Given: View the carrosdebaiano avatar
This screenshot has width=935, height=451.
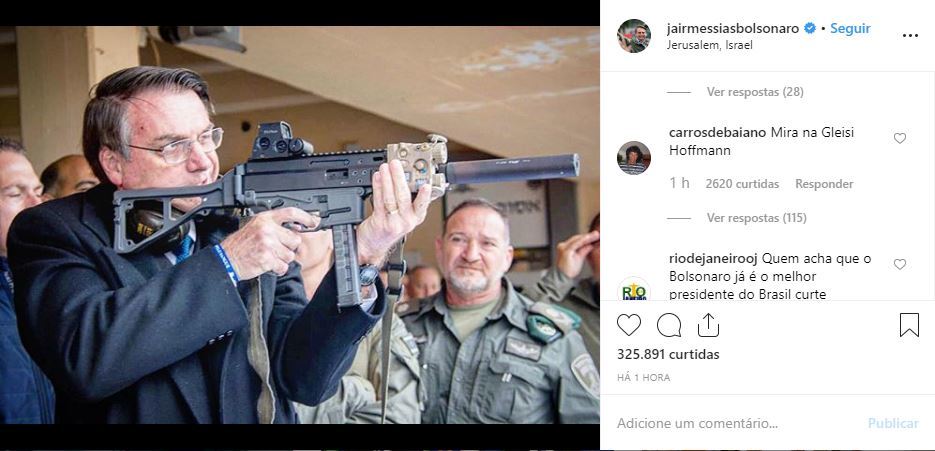Looking at the screenshot, I should tap(633, 157).
